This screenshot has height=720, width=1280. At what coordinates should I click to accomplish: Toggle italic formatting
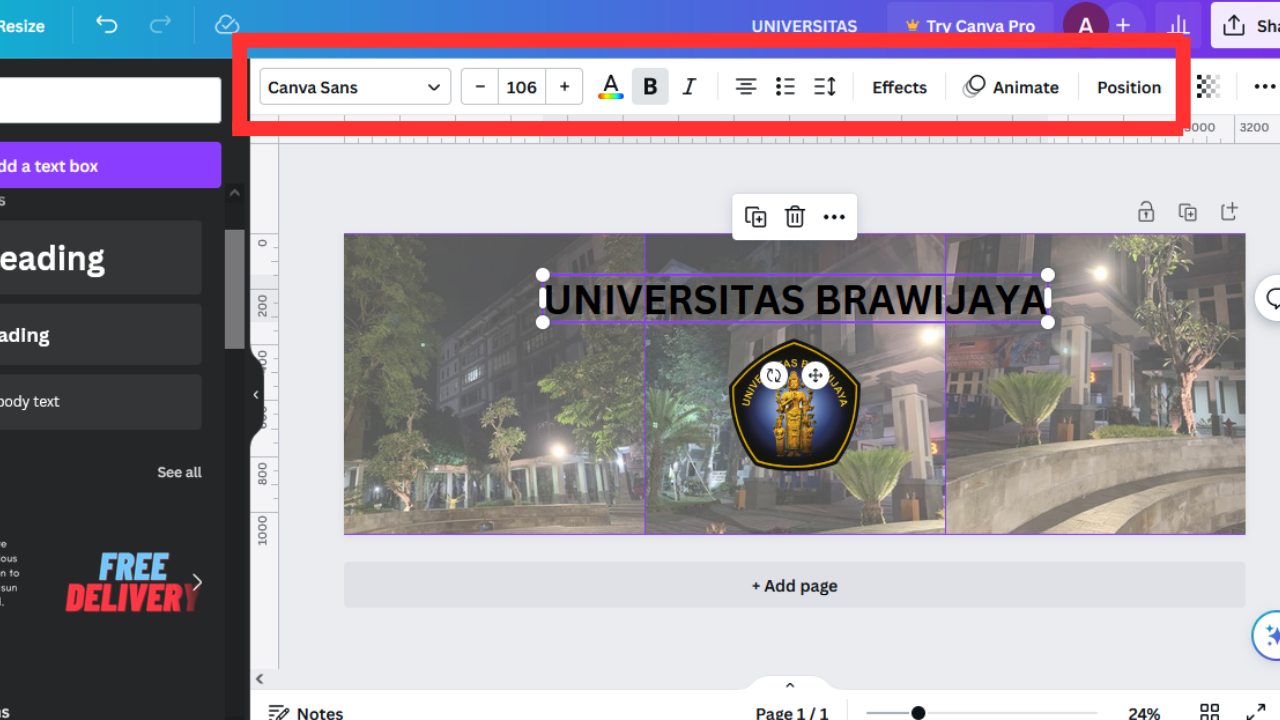pyautogui.click(x=689, y=87)
